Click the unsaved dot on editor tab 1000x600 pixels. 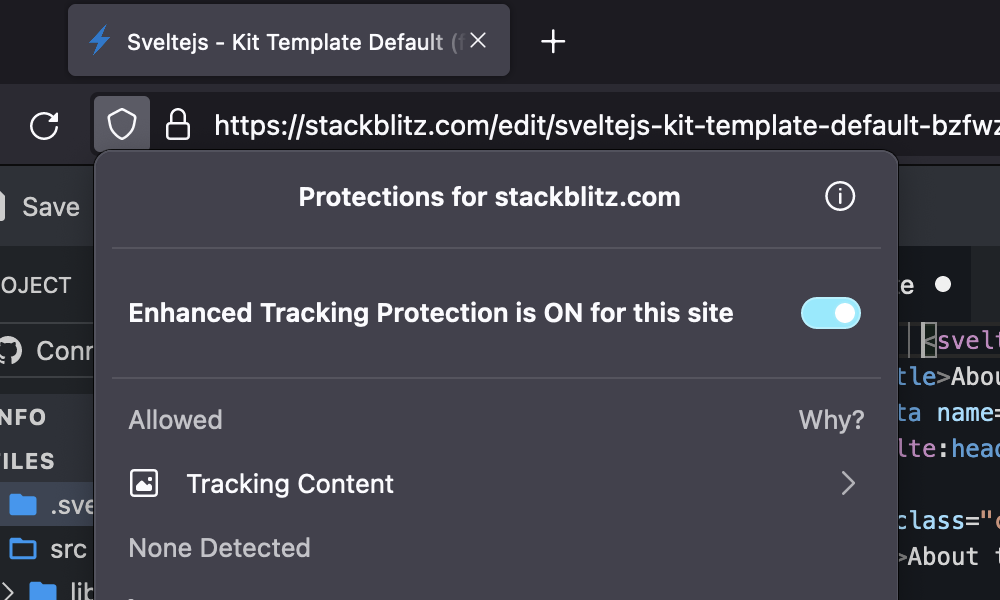(943, 284)
